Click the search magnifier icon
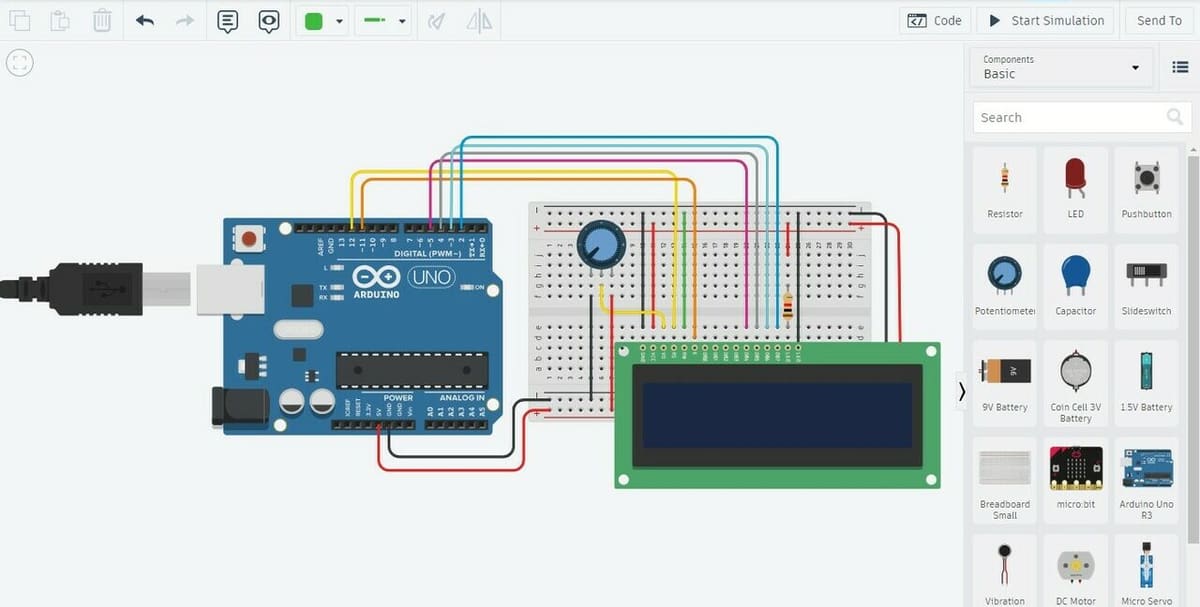The height and width of the screenshot is (607, 1200). pos(1175,117)
